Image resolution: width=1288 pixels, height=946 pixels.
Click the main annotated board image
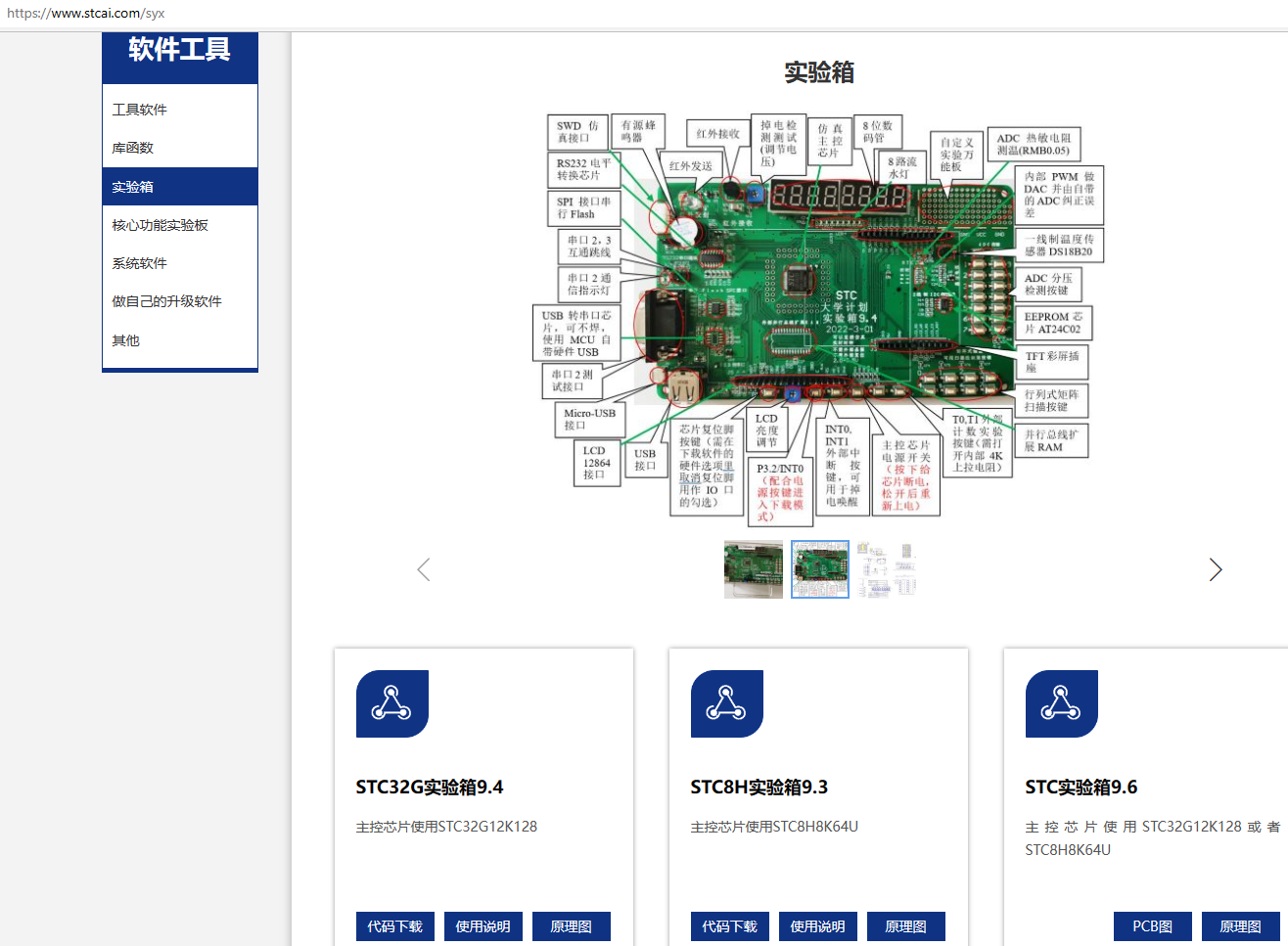tap(820, 319)
